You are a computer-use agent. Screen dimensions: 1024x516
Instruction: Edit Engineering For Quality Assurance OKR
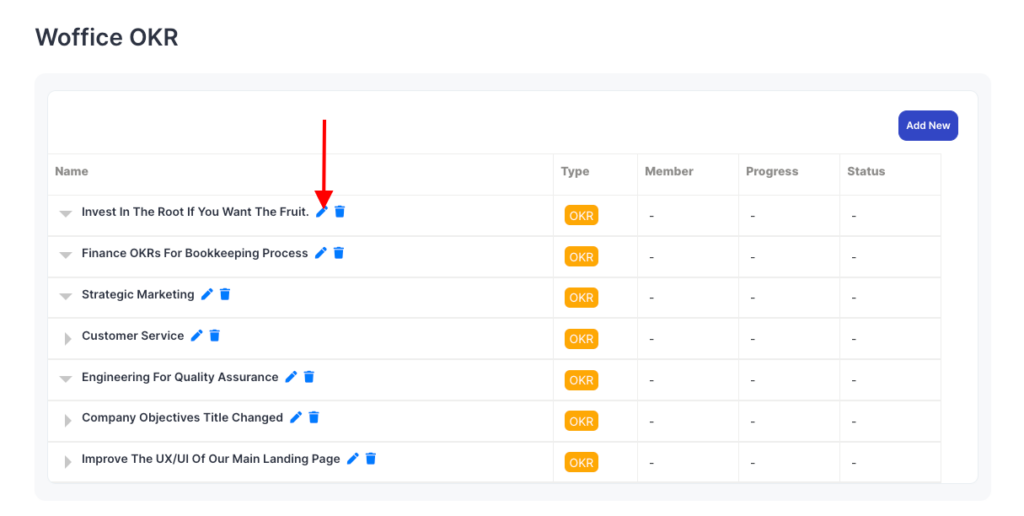point(291,377)
